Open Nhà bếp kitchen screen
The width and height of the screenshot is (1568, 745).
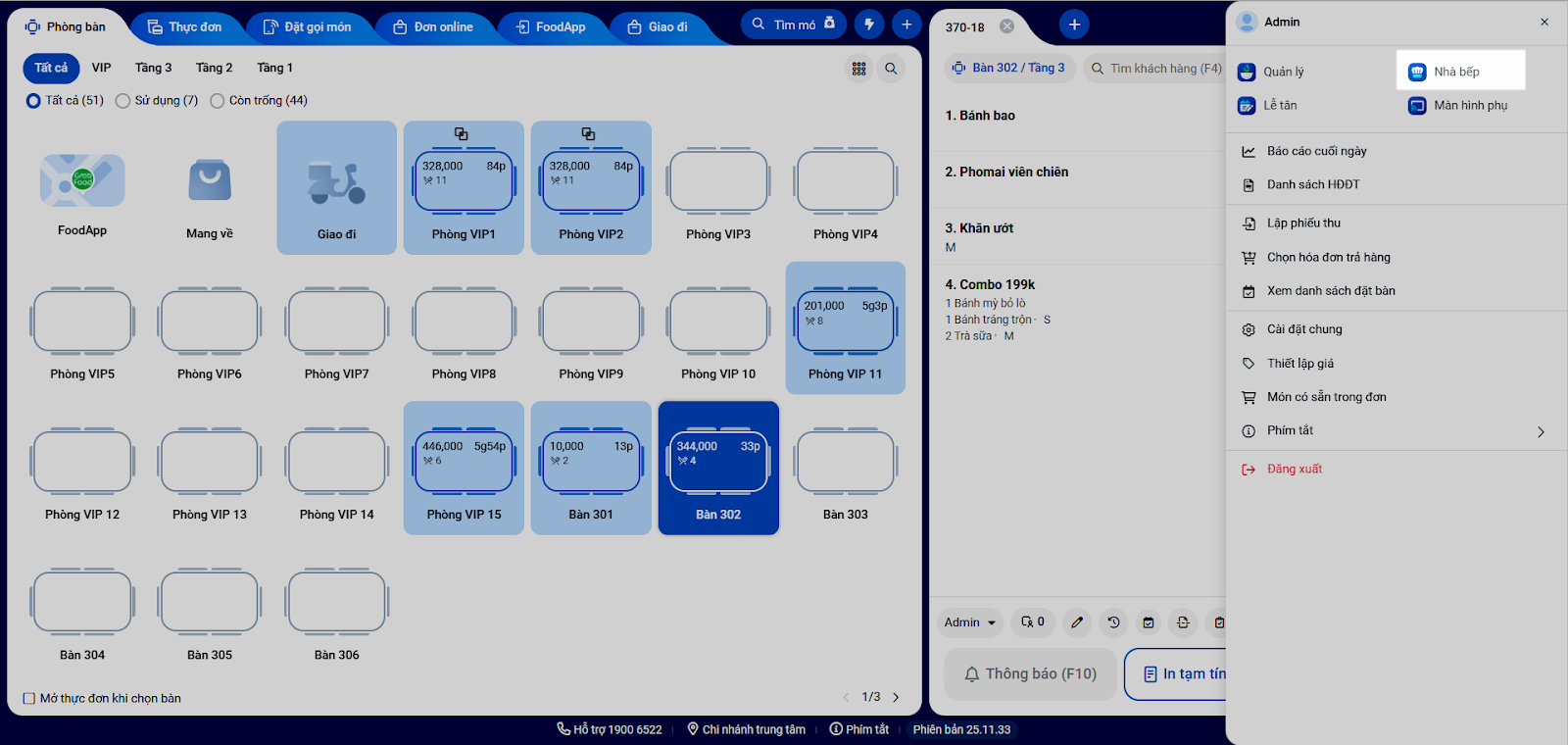(1460, 72)
